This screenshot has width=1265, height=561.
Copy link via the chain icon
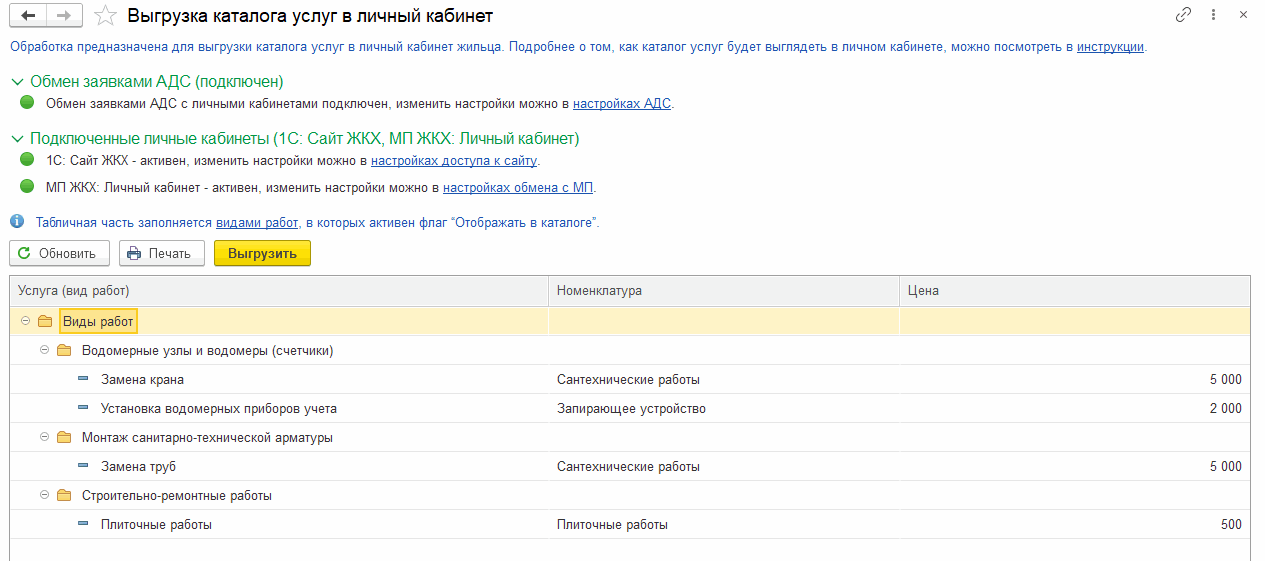point(1184,15)
